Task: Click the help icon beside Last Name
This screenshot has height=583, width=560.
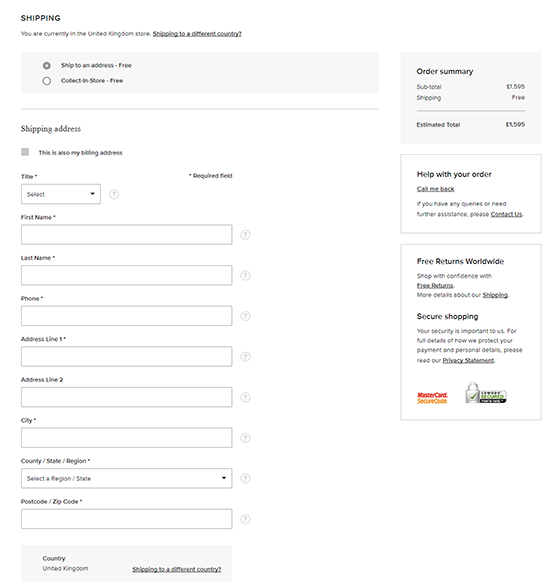Action: tap(245, 276)
